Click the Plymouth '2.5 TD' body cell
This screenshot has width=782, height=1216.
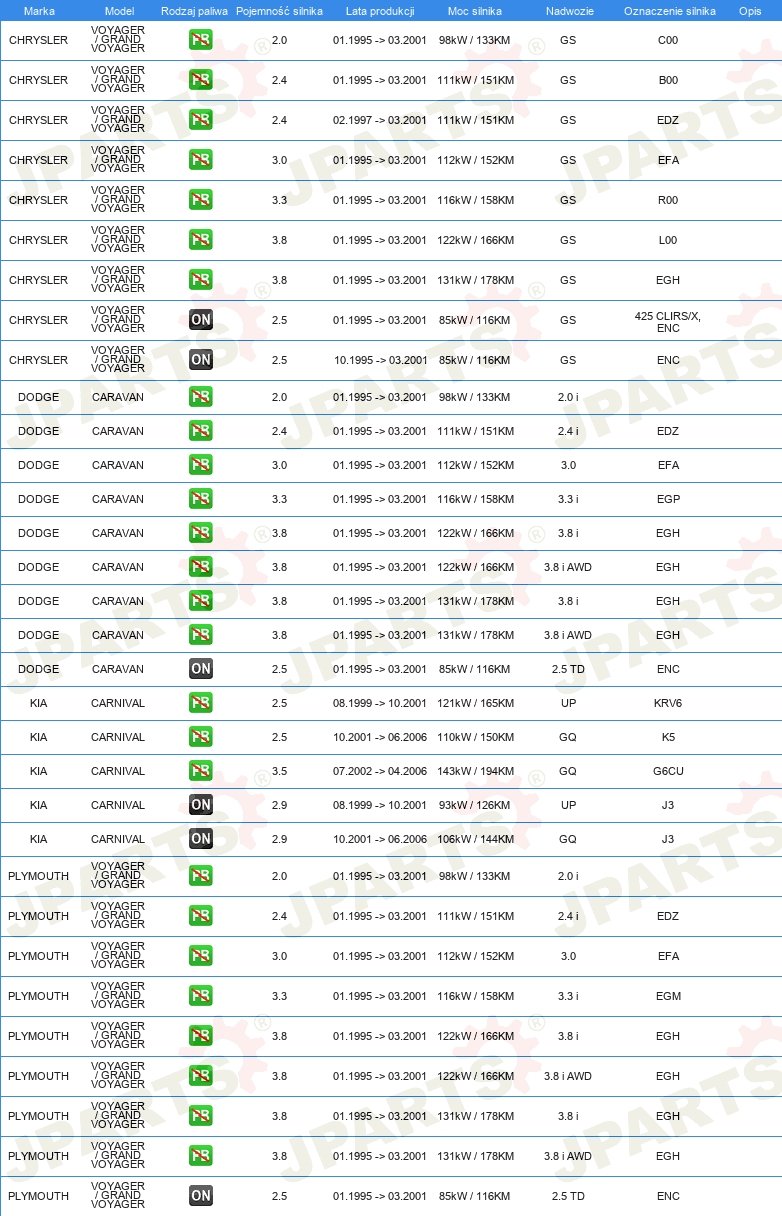coord(568,1196)
